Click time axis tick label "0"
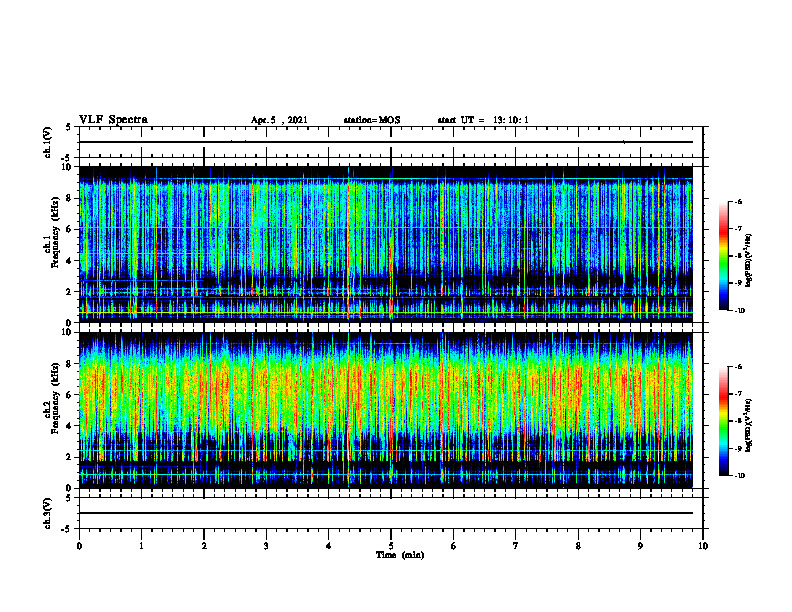Viewport: 792px width, 612px height. [79, 546]
